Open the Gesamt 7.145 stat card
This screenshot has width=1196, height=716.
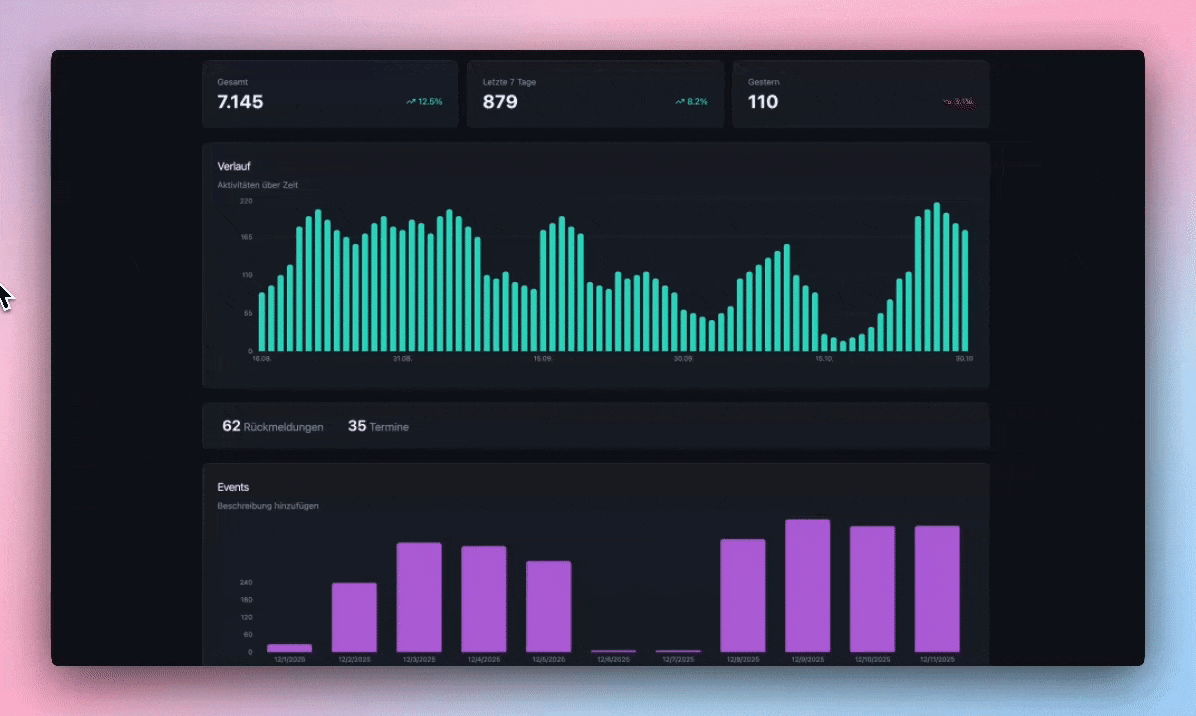click(329, 94)
